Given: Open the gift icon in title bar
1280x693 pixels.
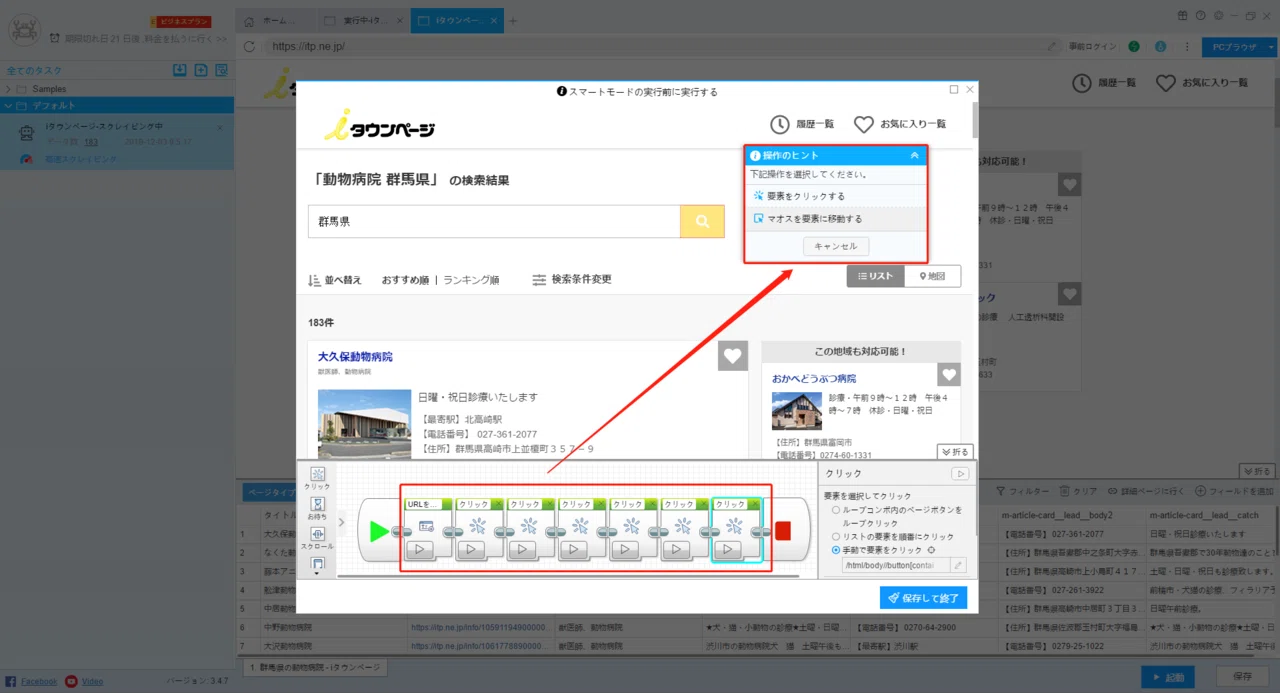Looking at the screenshot, I should click(1183, 15).
